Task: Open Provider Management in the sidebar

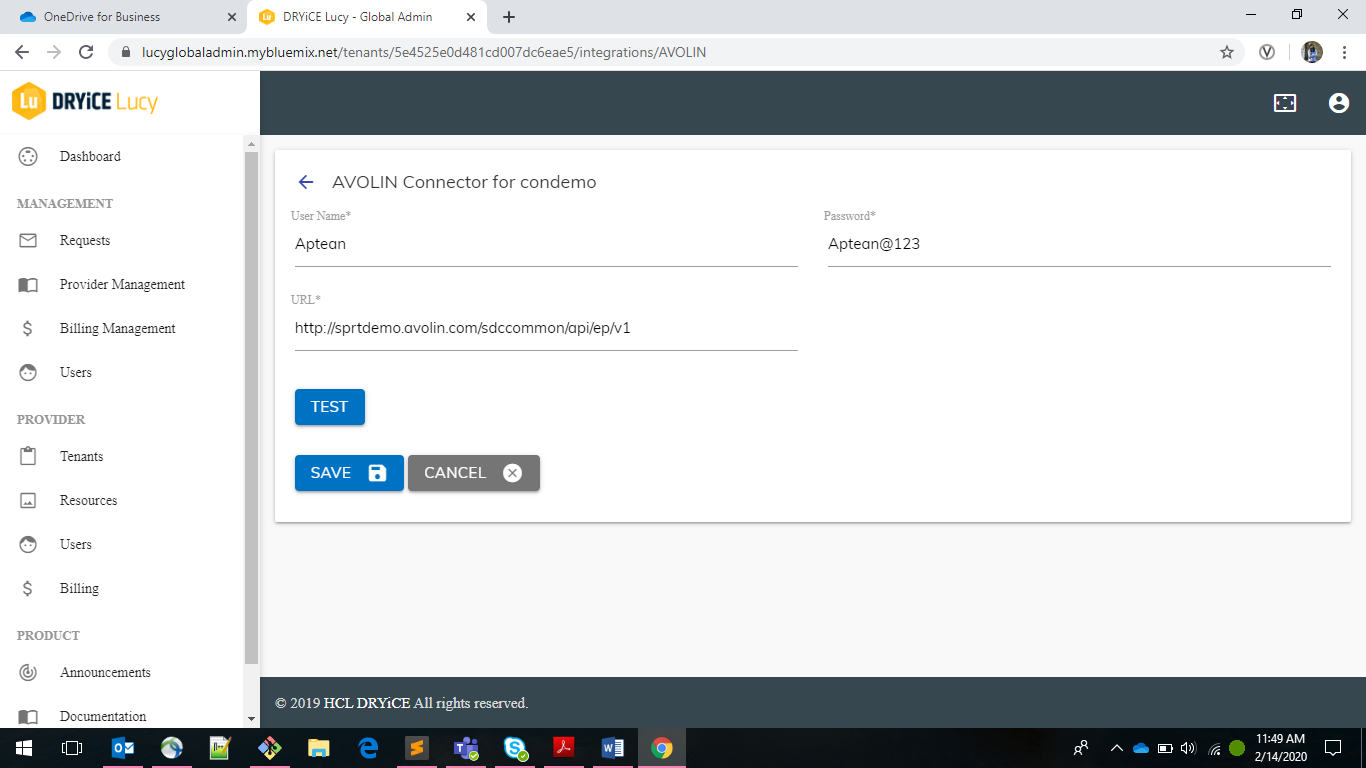Action: pos(121,284)
